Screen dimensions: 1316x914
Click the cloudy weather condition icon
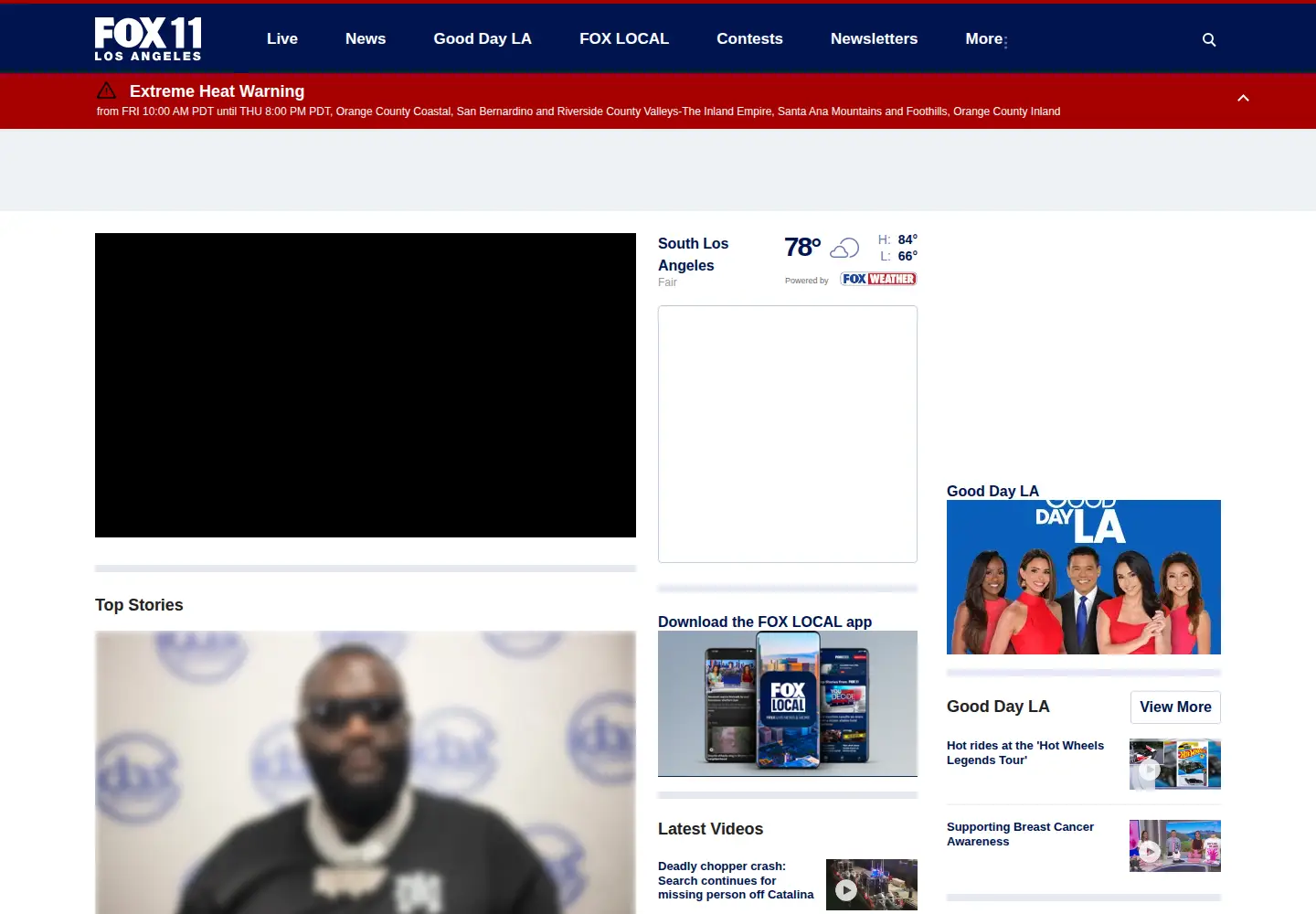click(x=844, y=248)
